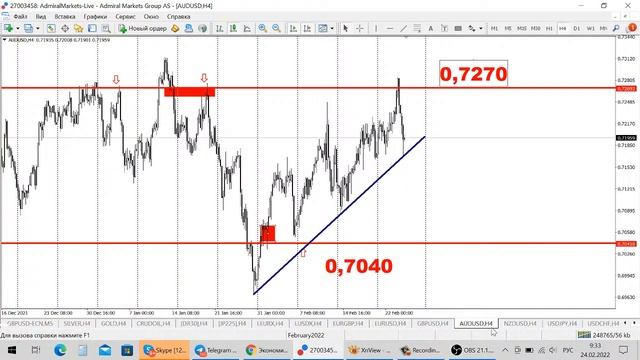Image resolution: width=640 pixels, height=360 pixels.
Task: Click the search magnifier icon
Action: [x=616, y=28]
